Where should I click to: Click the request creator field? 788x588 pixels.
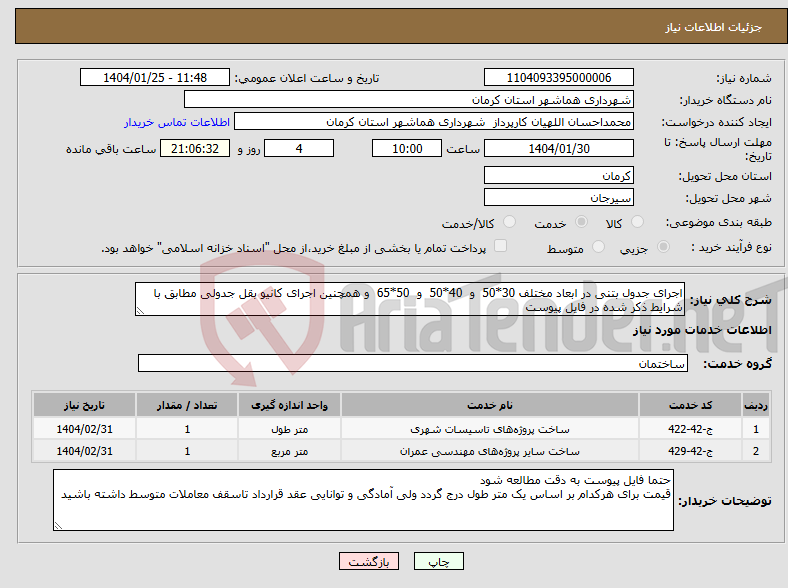434,122
